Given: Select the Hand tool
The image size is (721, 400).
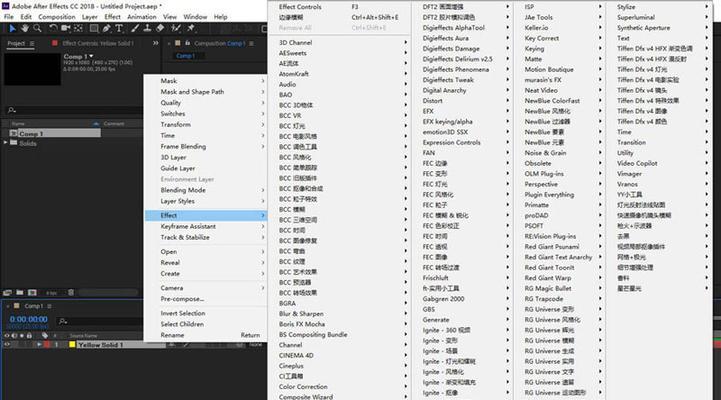Looking at the screenshot, I should pyautogui.click(x=25, y=29).
